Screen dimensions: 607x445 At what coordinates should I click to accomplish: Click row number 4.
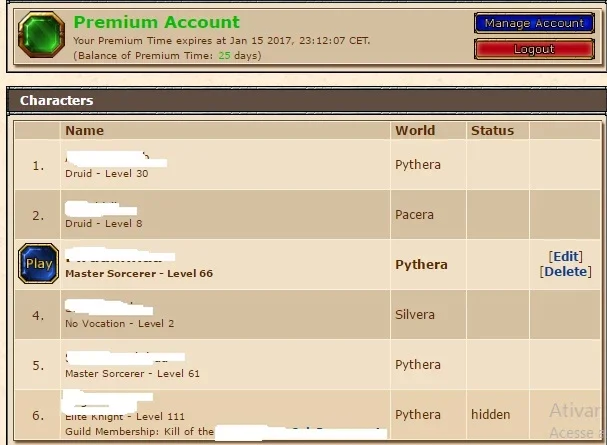click(x=38, y=316)
